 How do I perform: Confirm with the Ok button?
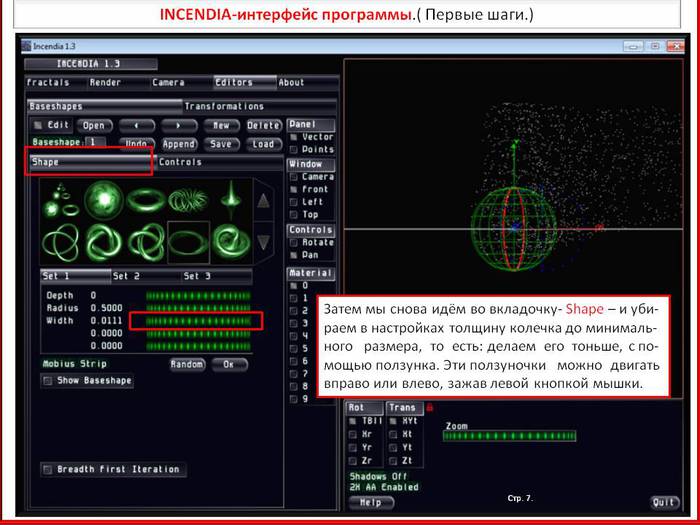(229, 364)
